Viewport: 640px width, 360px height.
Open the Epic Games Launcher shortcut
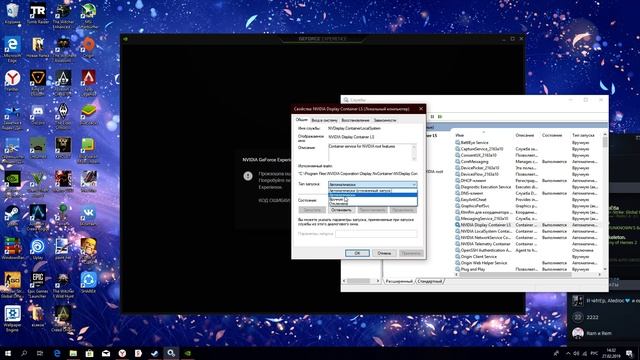tap(38, 285)
